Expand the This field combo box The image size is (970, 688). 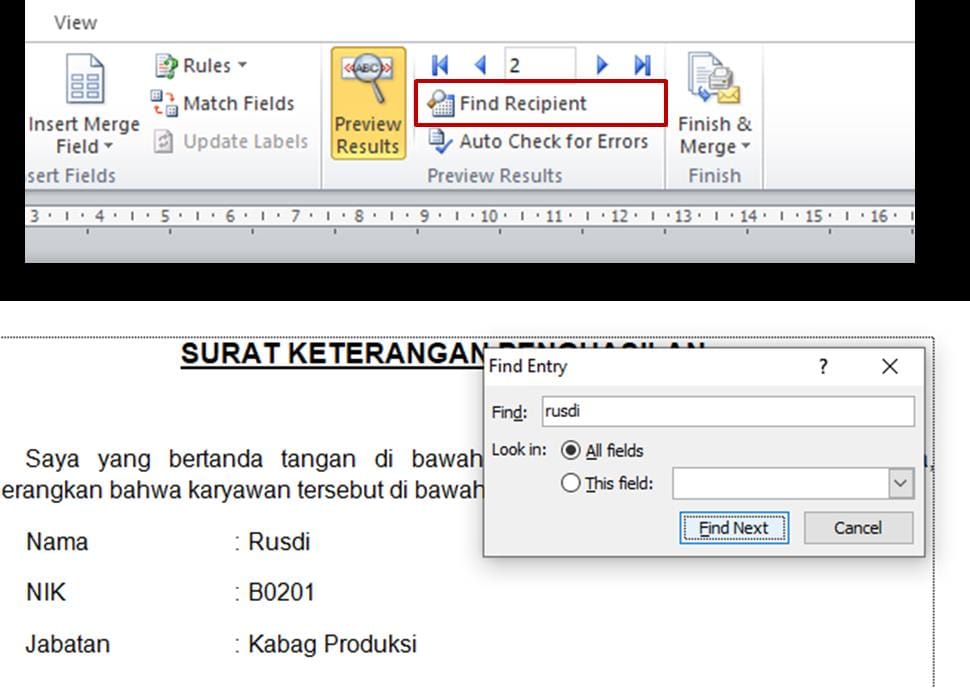(901, 484)
